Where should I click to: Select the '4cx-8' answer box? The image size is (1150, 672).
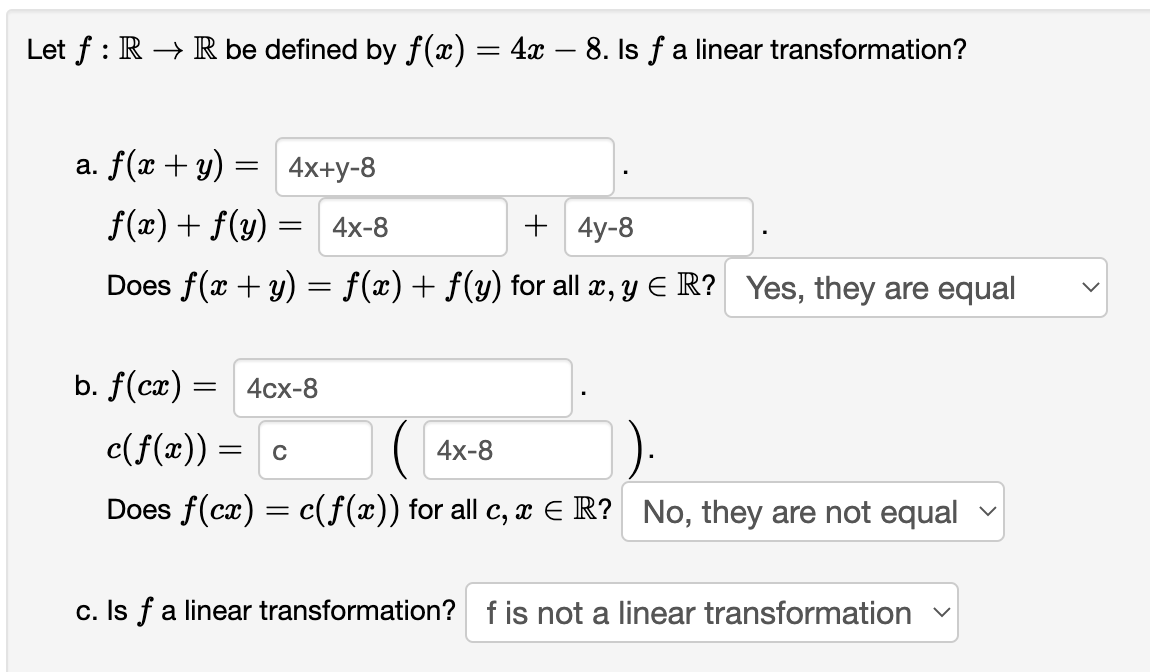click(x=402, y=387)
